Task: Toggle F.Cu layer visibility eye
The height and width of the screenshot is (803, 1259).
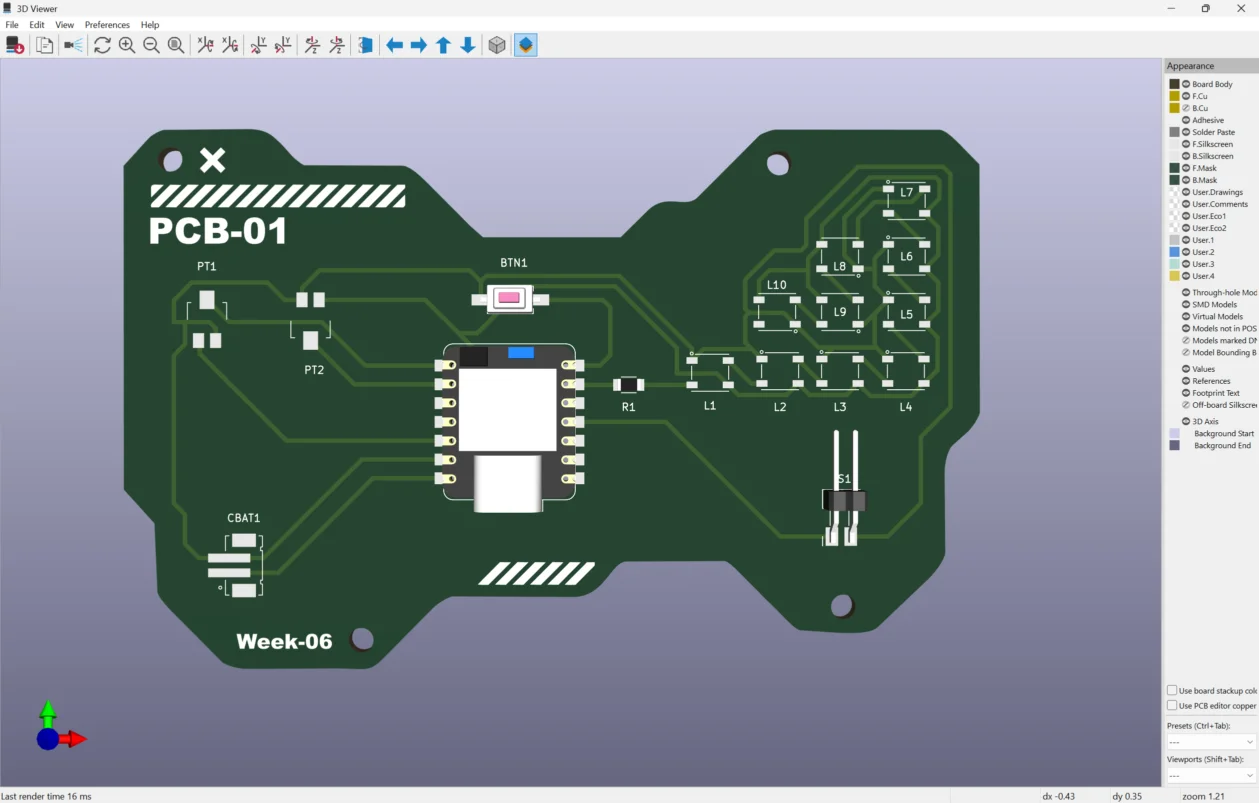Action: (x=1186, y=96)
